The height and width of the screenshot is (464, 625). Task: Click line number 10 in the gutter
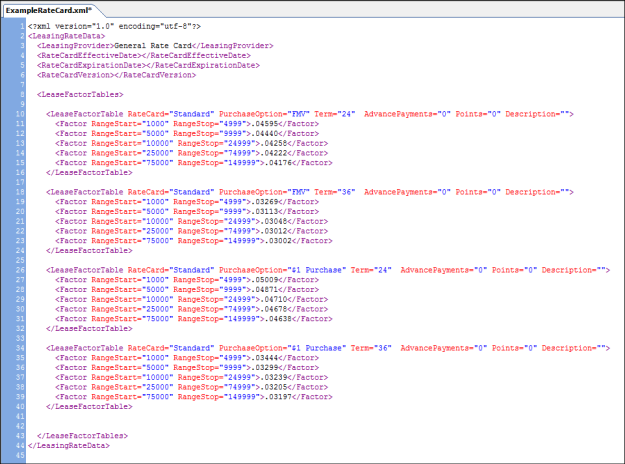pos(20,114)
